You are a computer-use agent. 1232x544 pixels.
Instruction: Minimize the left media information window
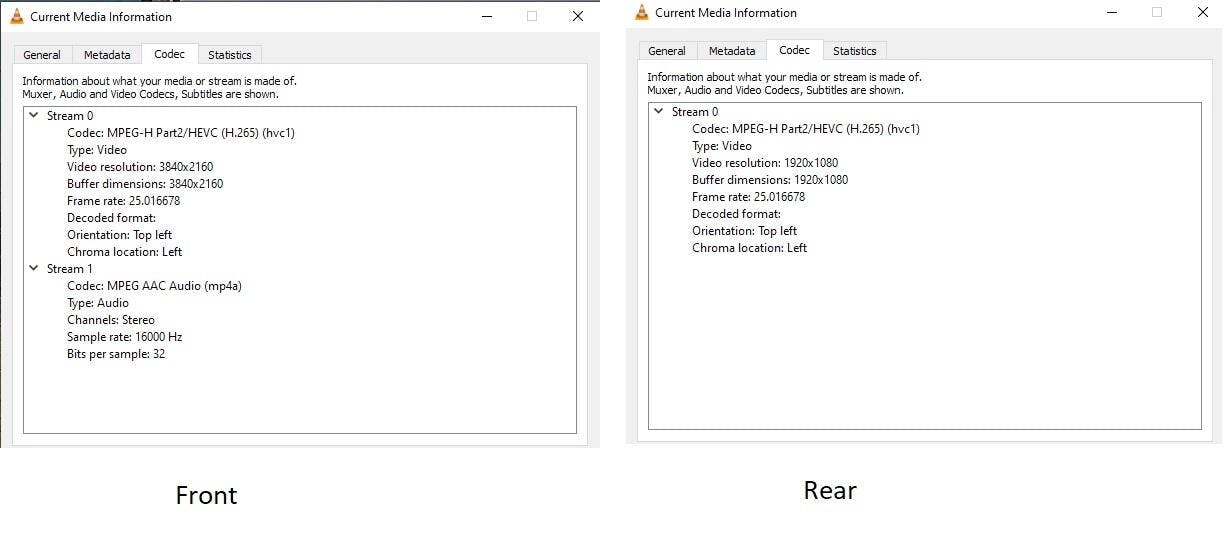click(487, 17)
